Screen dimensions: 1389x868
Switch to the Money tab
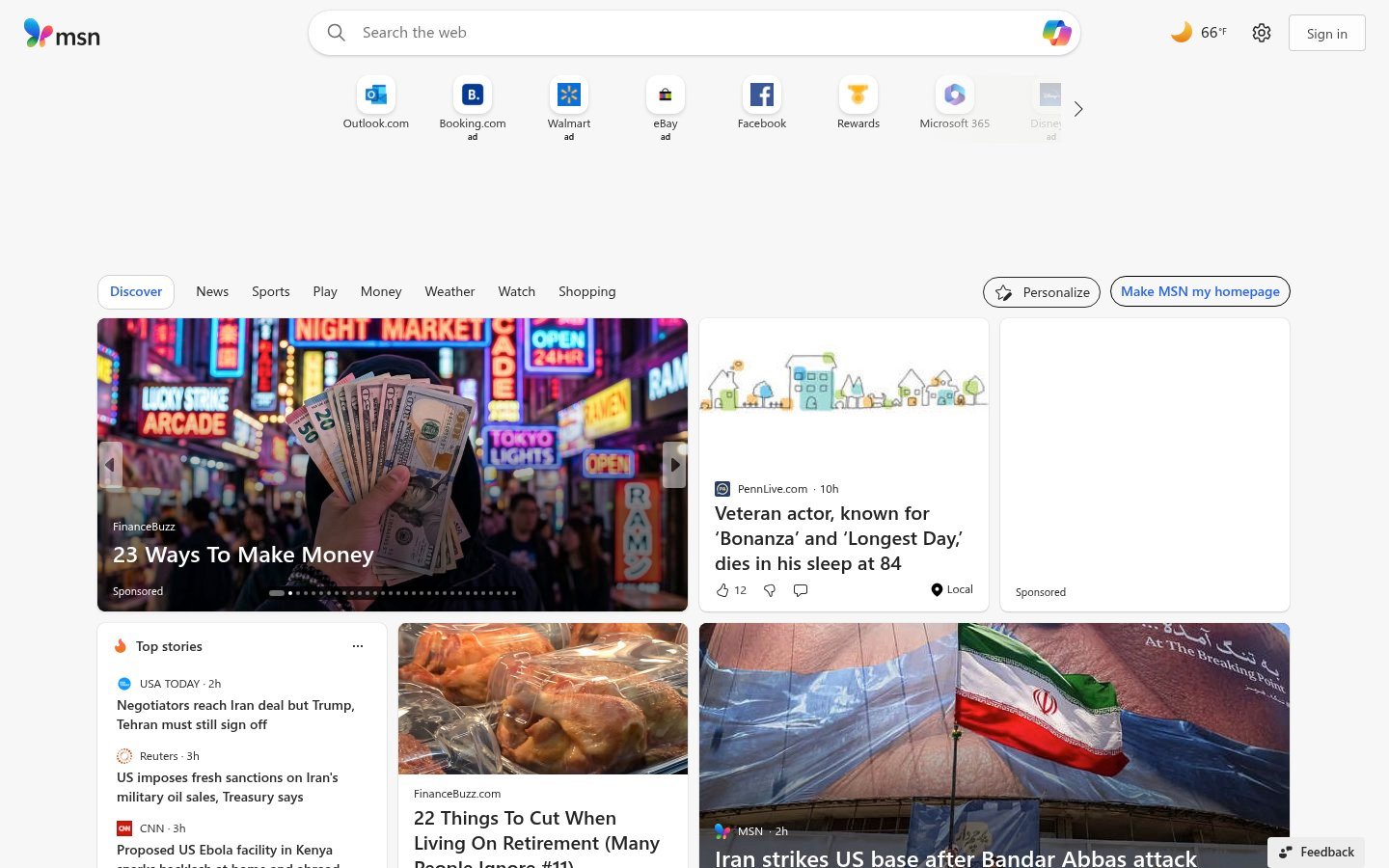click(x=381, y=291)
